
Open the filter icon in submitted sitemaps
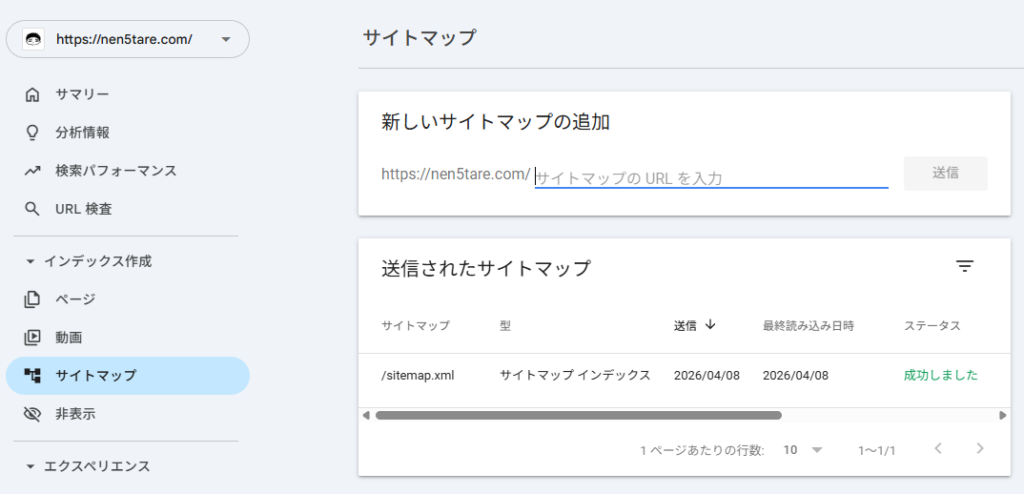(x=964, y=267)
